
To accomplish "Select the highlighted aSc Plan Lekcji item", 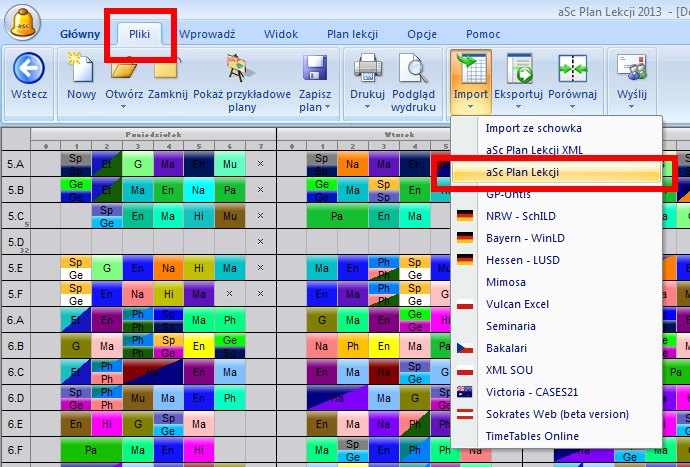I will 557,172.
